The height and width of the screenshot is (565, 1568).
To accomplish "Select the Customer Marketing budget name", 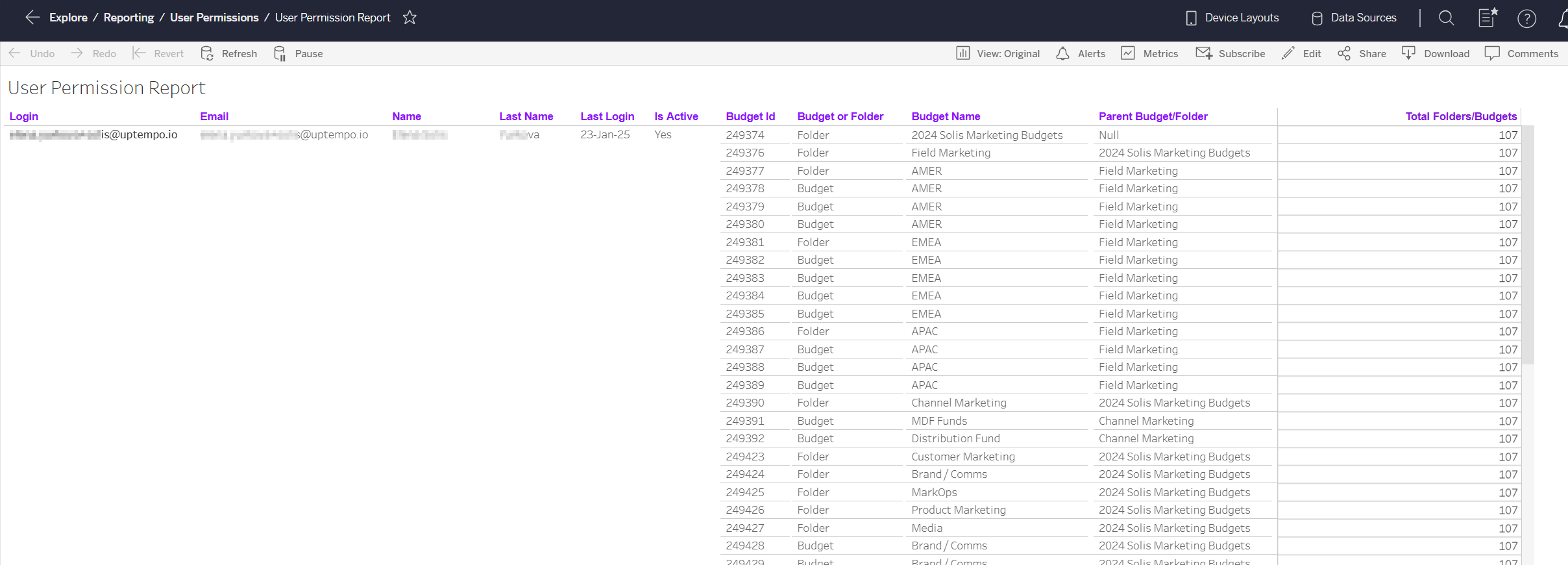I will coord(963,457).
